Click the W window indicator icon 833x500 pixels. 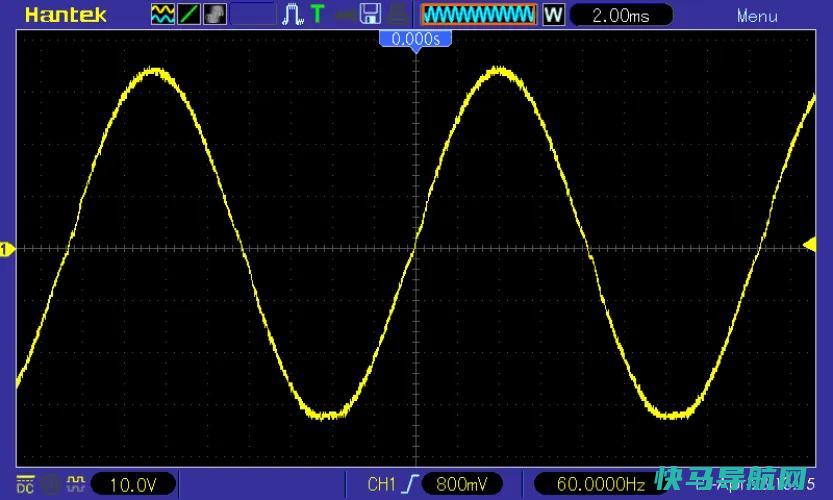553,15
